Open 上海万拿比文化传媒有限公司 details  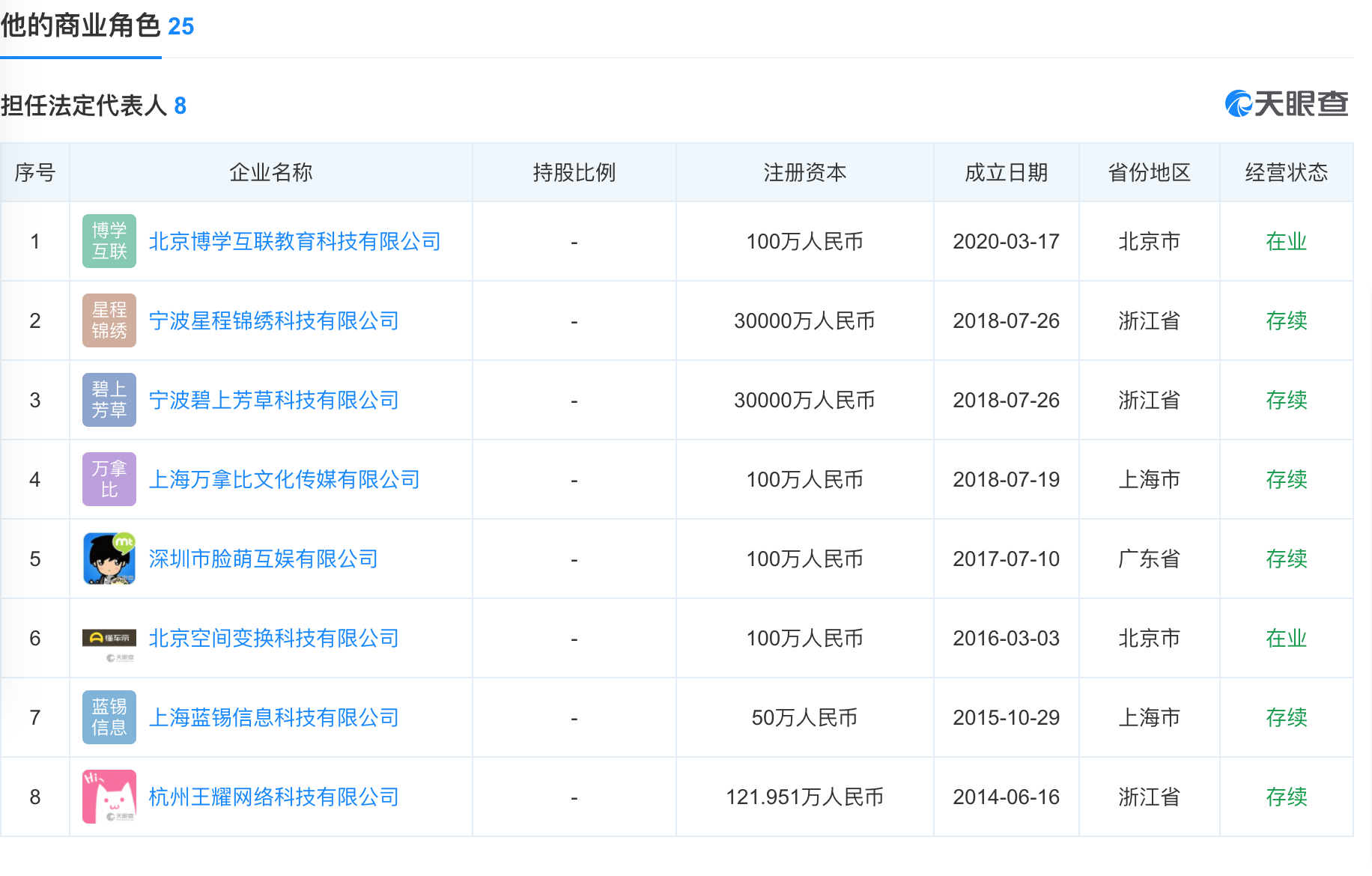(x=284, y=480)
